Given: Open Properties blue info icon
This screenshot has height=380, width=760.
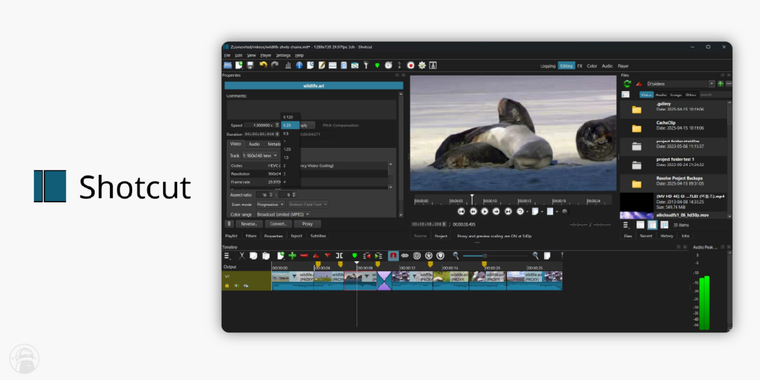Looking at the screenshot, I should pyautogui.click(x=299, y=65).
